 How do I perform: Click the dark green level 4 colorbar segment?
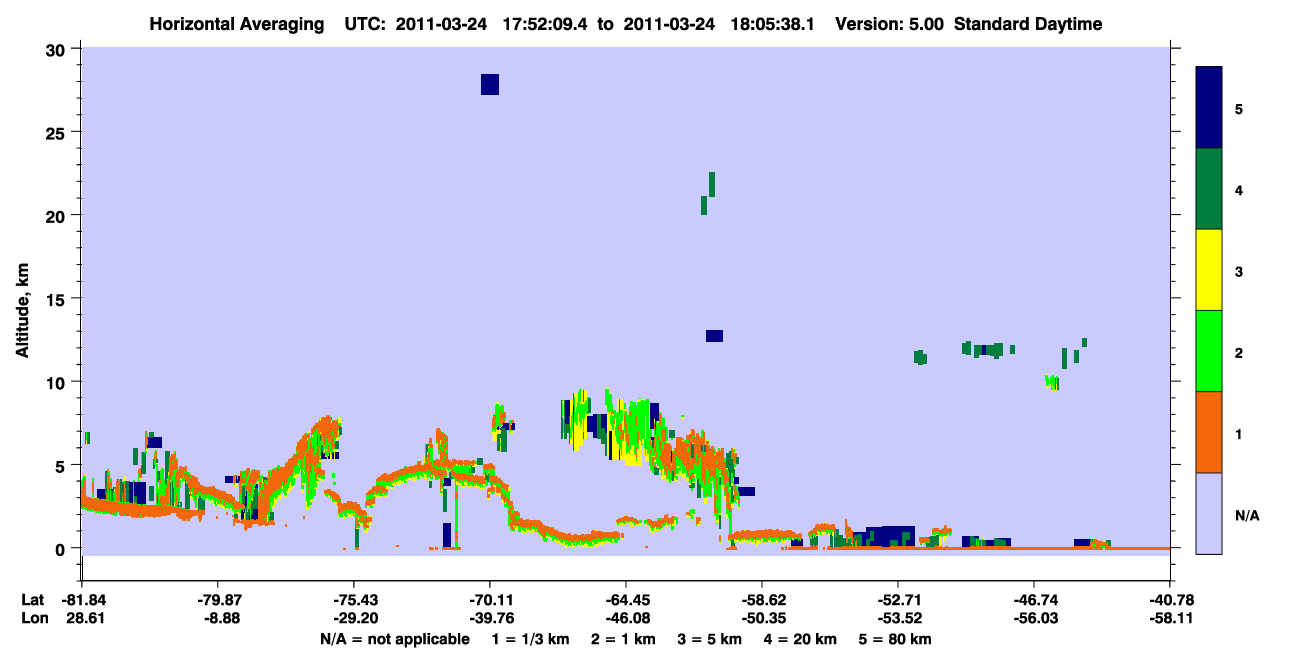pos(1209,189)
